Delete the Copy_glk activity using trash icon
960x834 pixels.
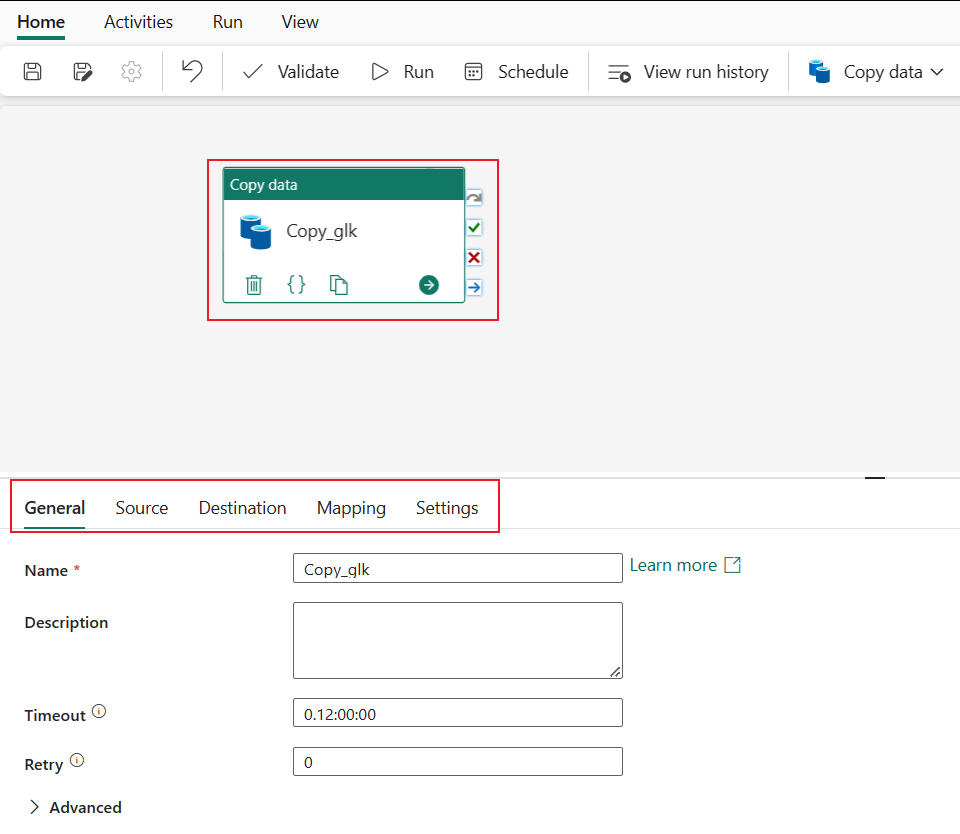point(253,284)
